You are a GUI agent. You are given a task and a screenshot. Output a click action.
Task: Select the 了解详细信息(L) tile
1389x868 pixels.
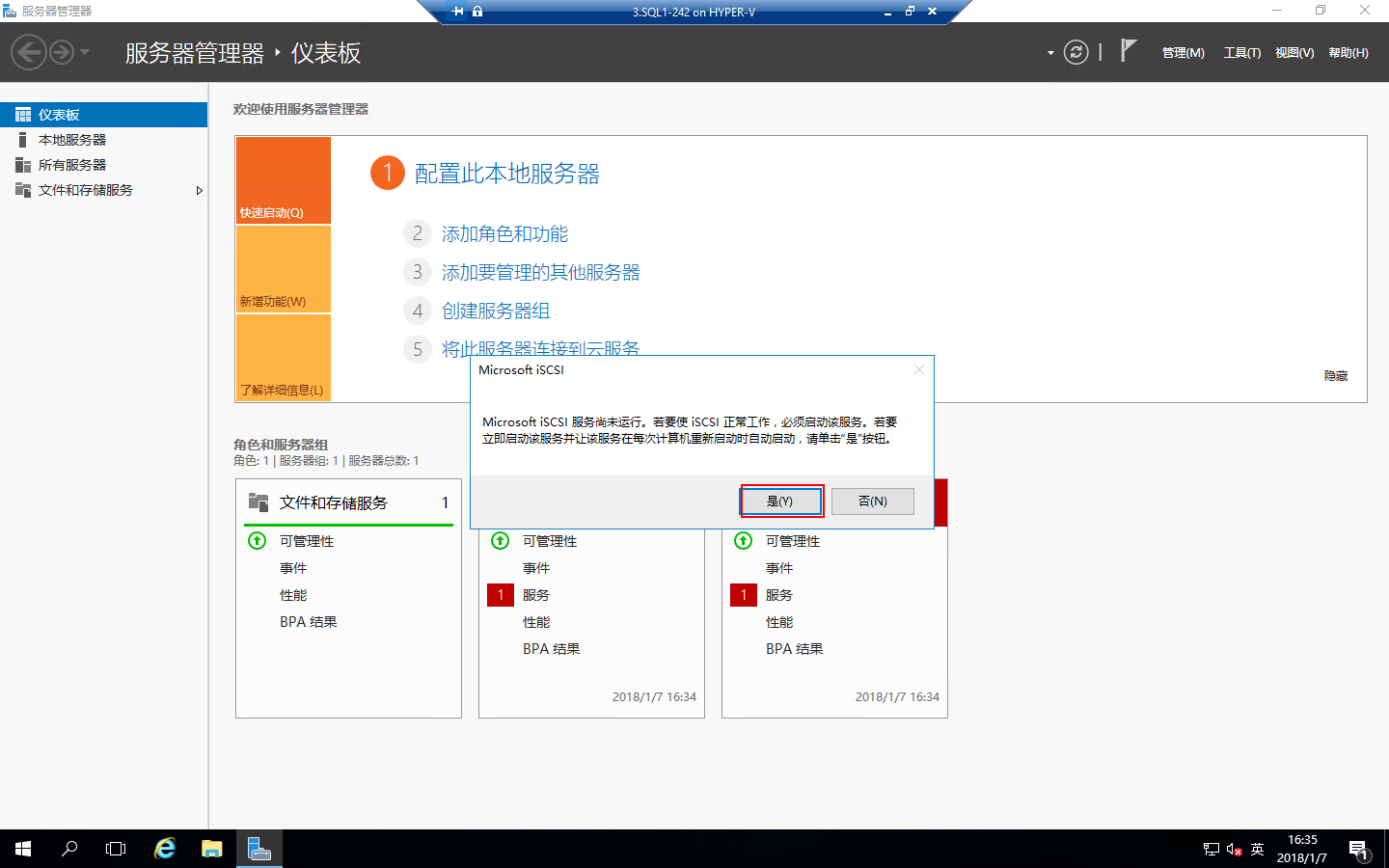pyautogui.click(x=284, y=358)
